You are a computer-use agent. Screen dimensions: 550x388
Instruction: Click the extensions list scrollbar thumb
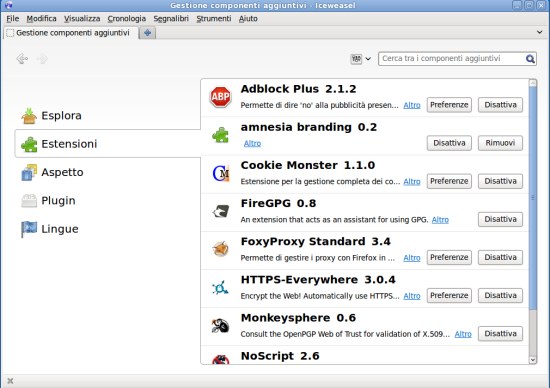click(533, 198)
